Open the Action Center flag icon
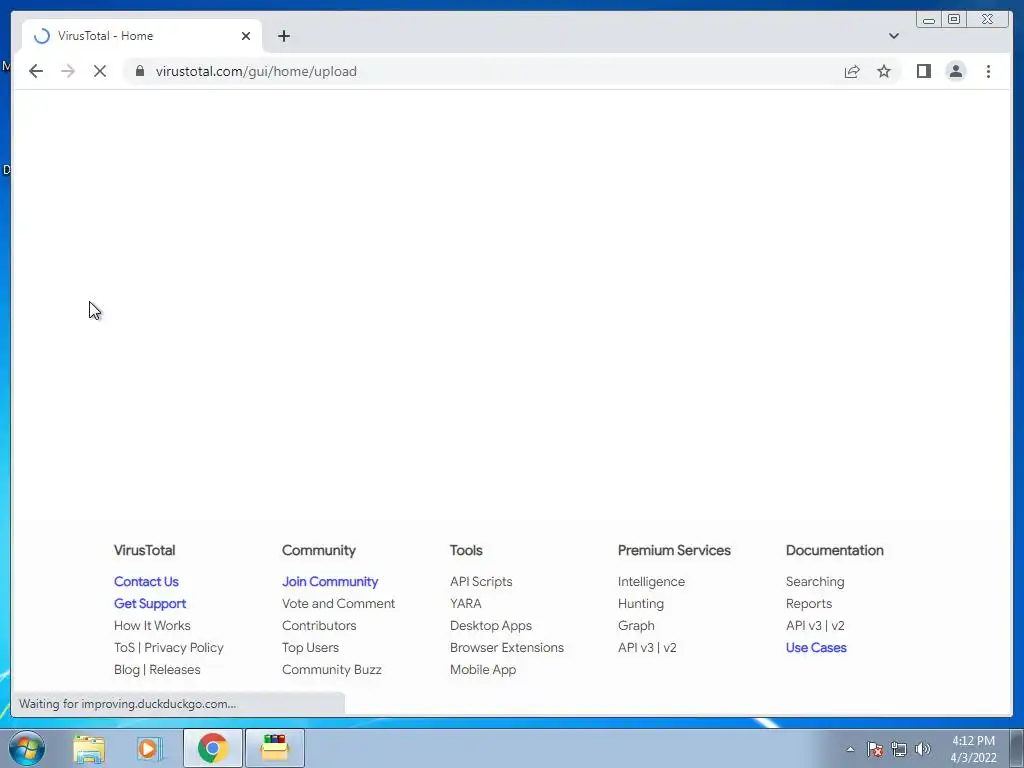This screenshot has height=768, width=1024. [x=874, y=749]
